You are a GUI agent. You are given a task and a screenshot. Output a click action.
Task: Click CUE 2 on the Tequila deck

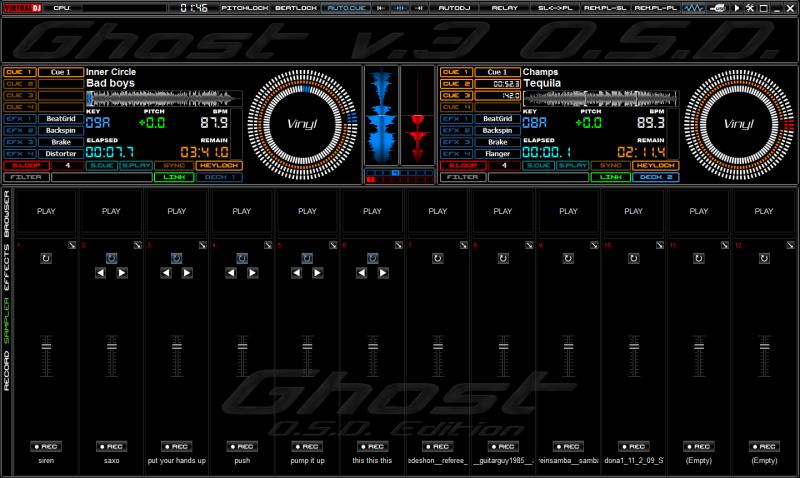(456, 84)
